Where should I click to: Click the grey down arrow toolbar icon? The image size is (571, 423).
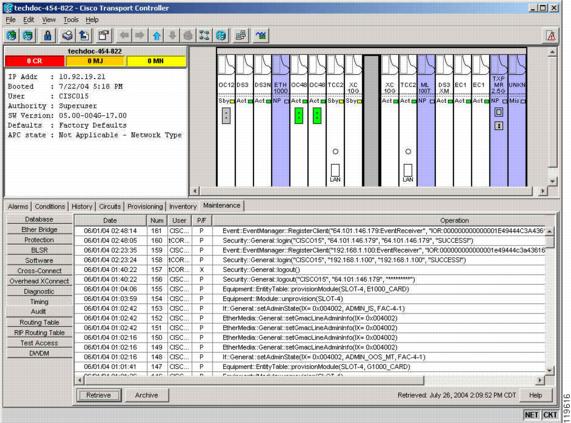click(173, 35)
